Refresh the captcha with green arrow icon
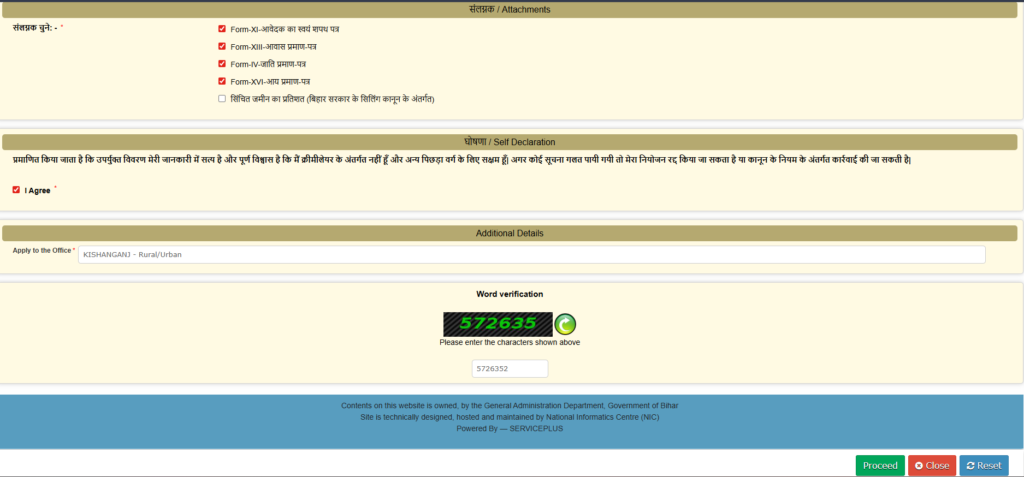Screen dimensions: 1024x477 coord(565,324)
